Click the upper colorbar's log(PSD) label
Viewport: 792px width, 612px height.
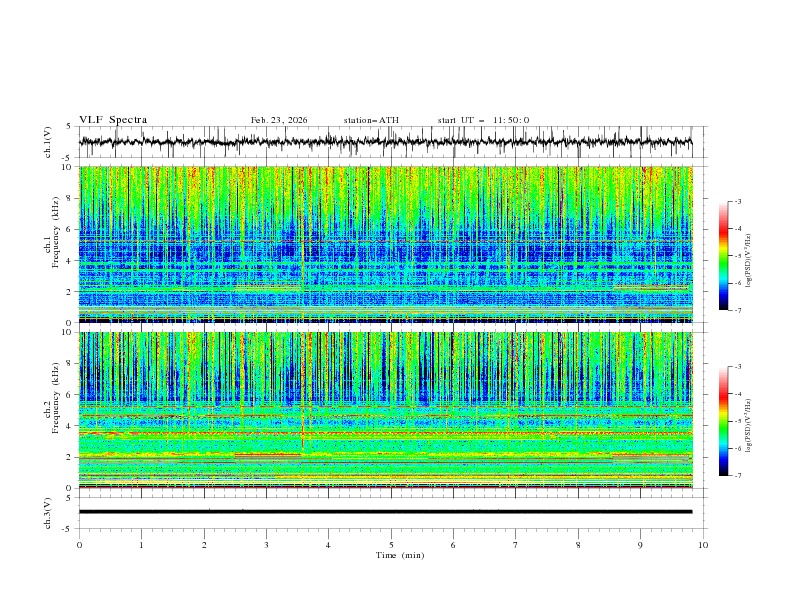tap(749, 261)
